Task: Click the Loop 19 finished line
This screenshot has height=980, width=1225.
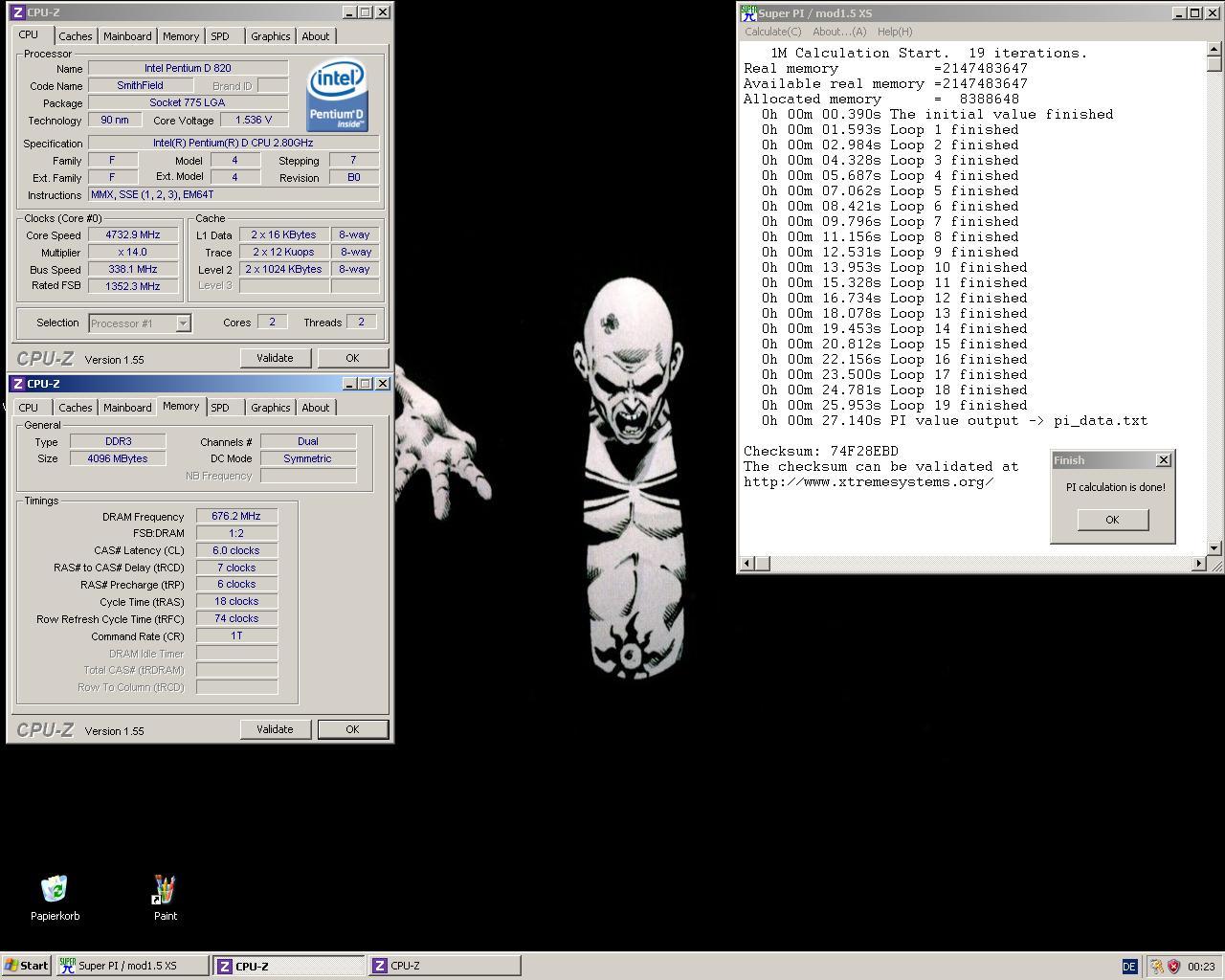Action: [x=895, y=405]
